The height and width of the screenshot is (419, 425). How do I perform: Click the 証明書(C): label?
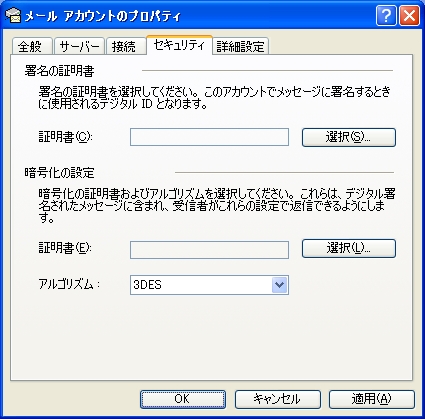click(65, 137)
